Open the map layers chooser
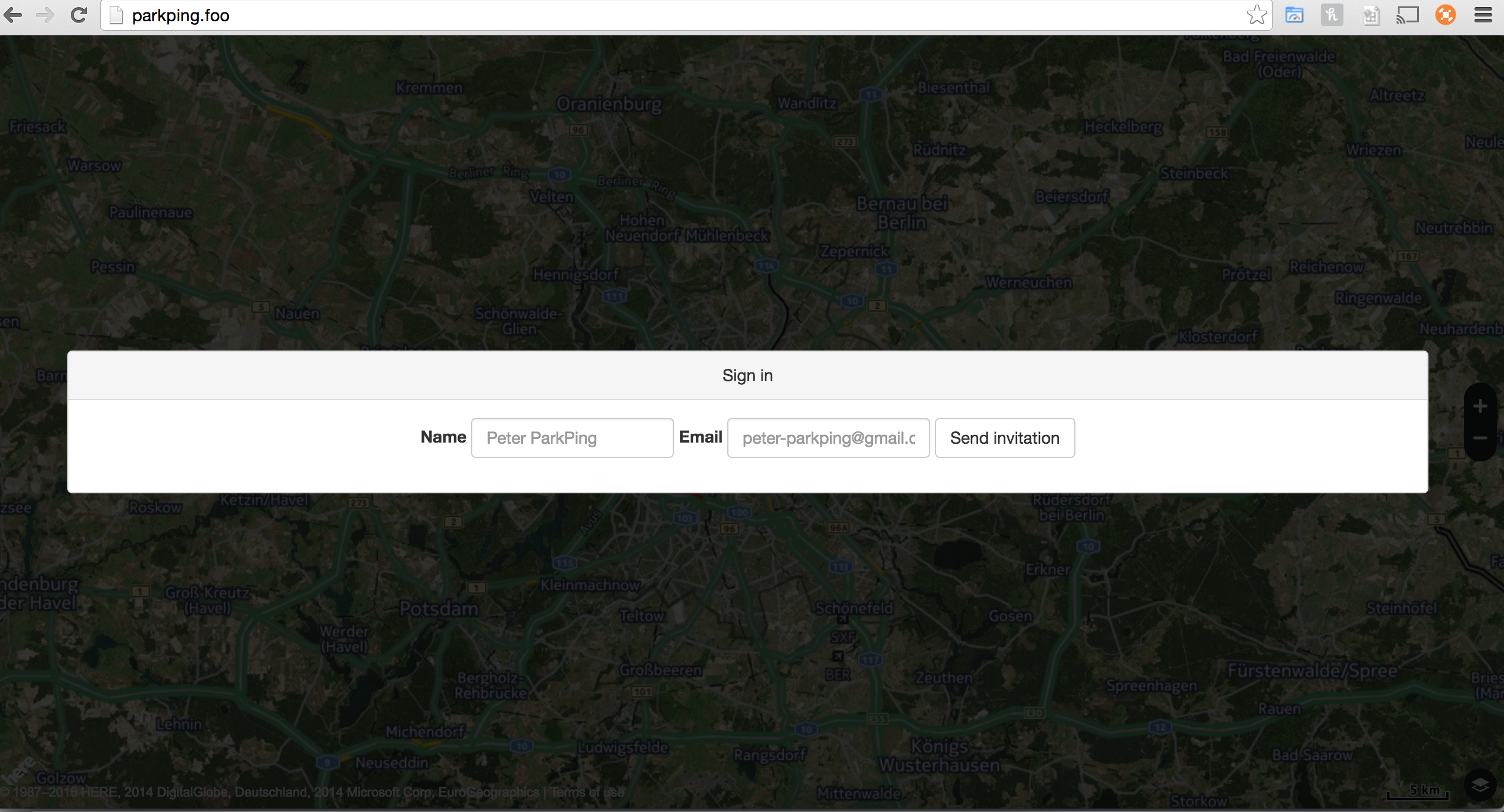Viewport: 1504px width, 812px height. tap(1480, 784)
